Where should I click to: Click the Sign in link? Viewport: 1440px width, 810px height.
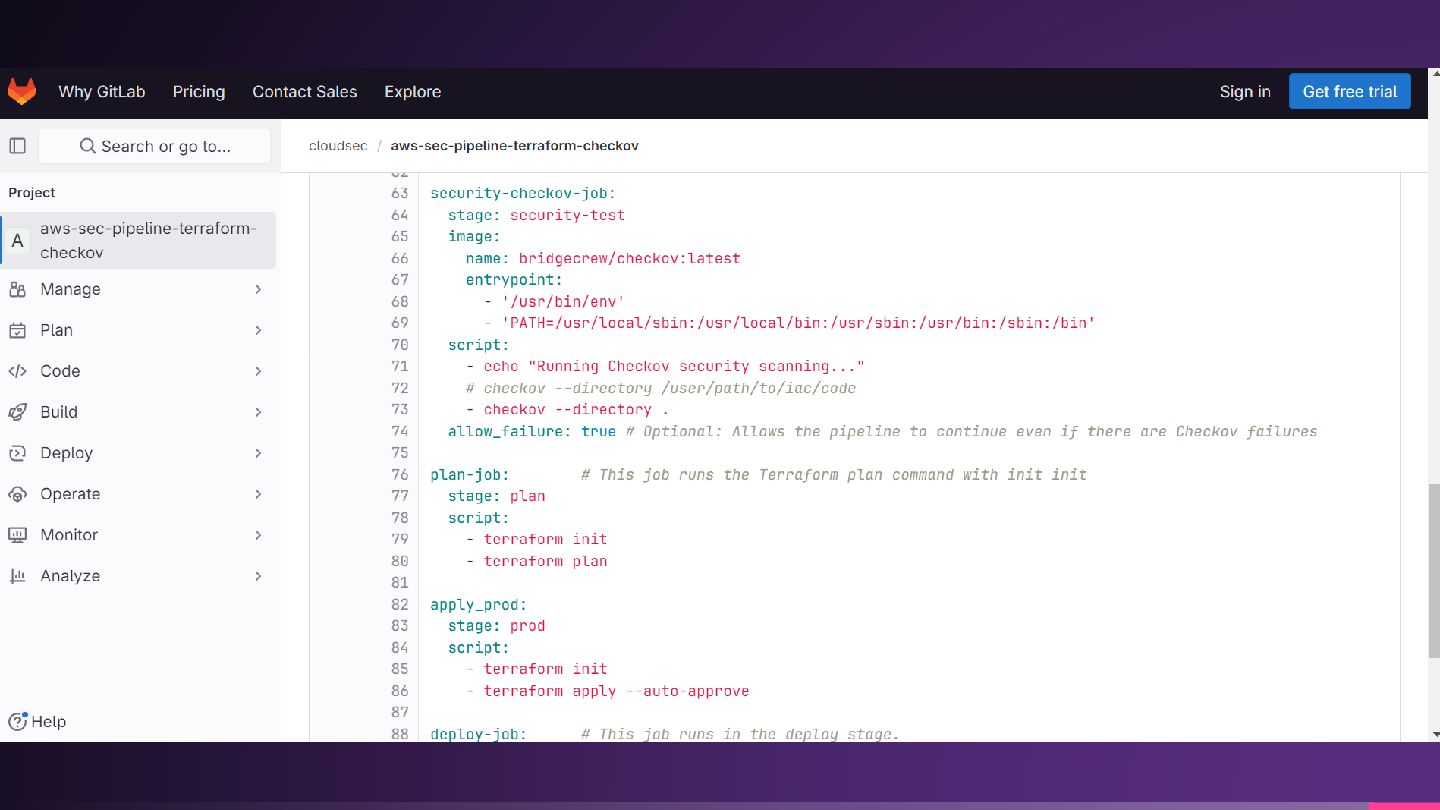pyautogui.click(x=1245, y=91)
